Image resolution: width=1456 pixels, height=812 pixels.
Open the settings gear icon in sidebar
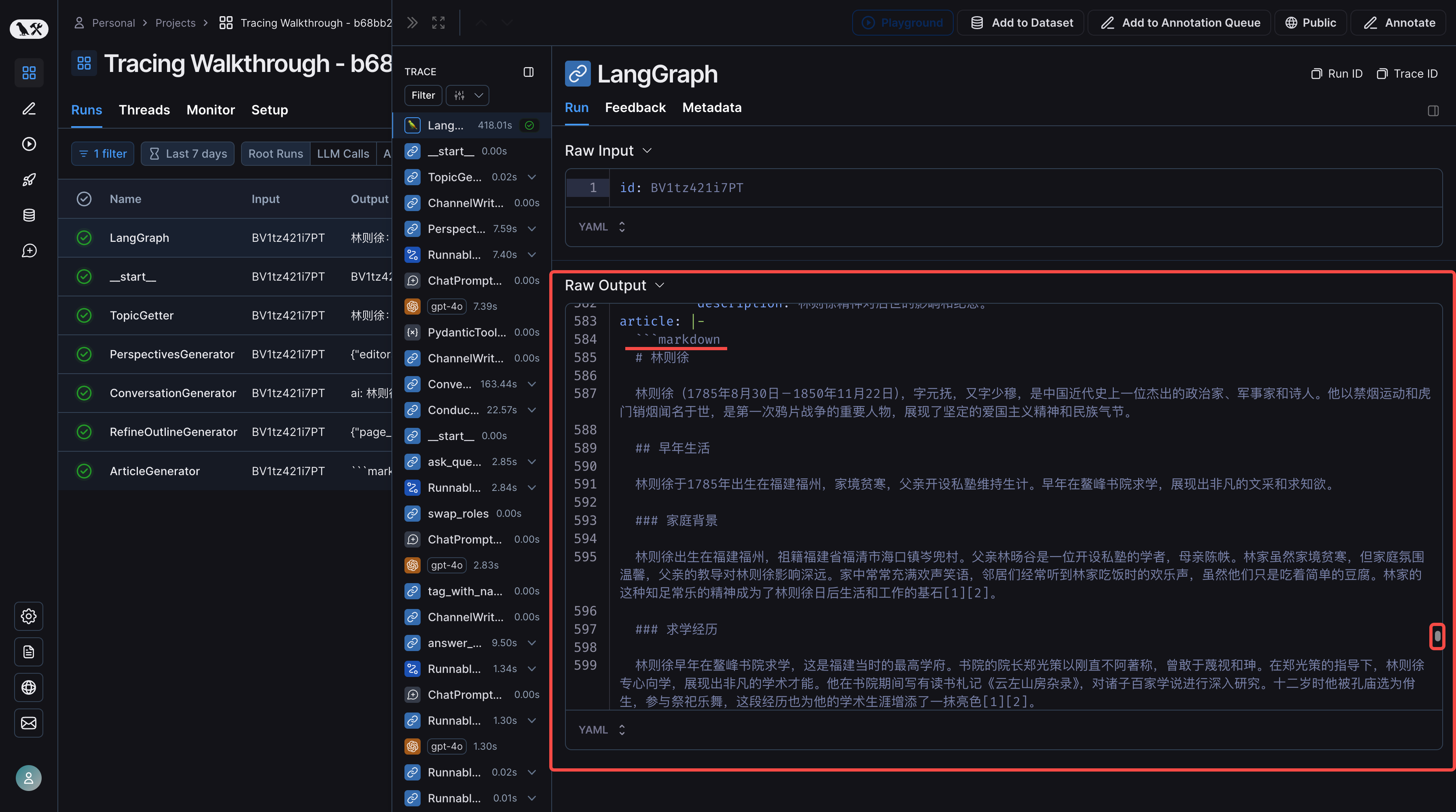(x=29, y=616)
